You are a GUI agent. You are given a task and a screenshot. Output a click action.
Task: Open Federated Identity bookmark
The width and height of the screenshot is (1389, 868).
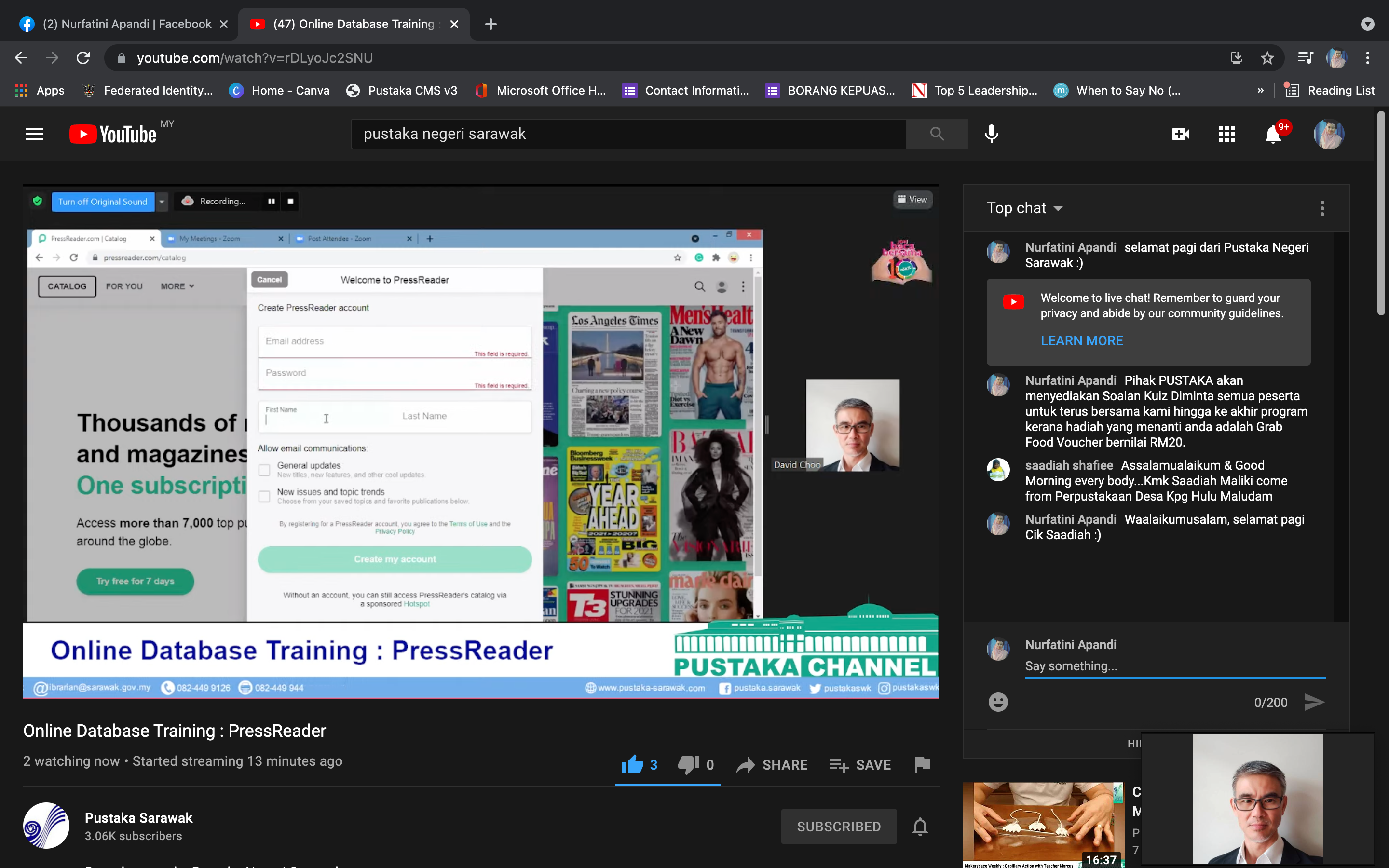(148, 91)
